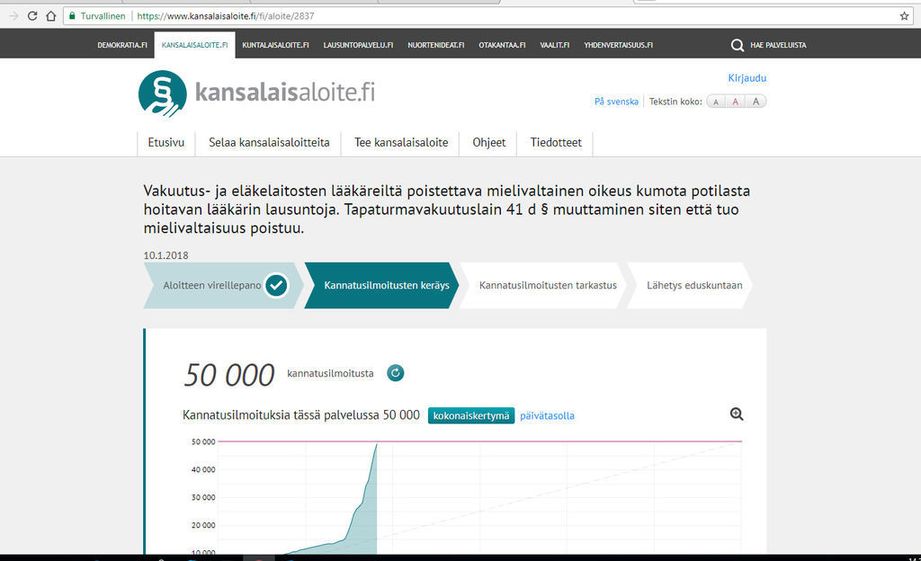
Task: Click the green secure padlock icon
Action: pyautogui.click(x=72, y=16)
